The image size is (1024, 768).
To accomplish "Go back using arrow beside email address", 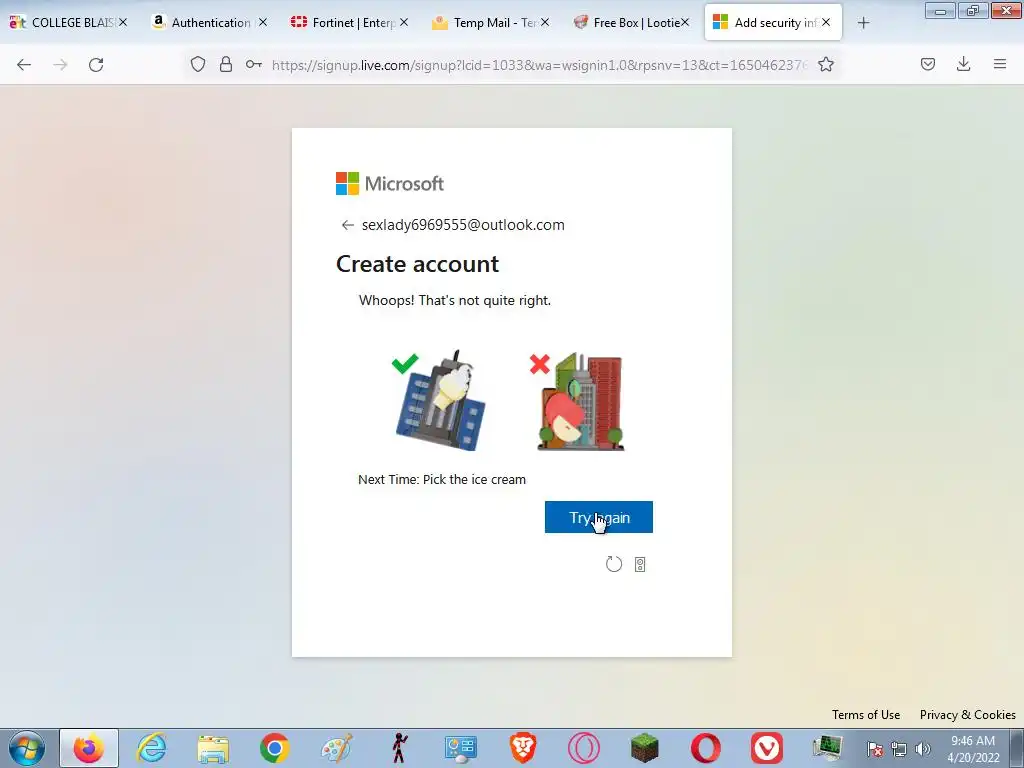I will click(347, 225).
